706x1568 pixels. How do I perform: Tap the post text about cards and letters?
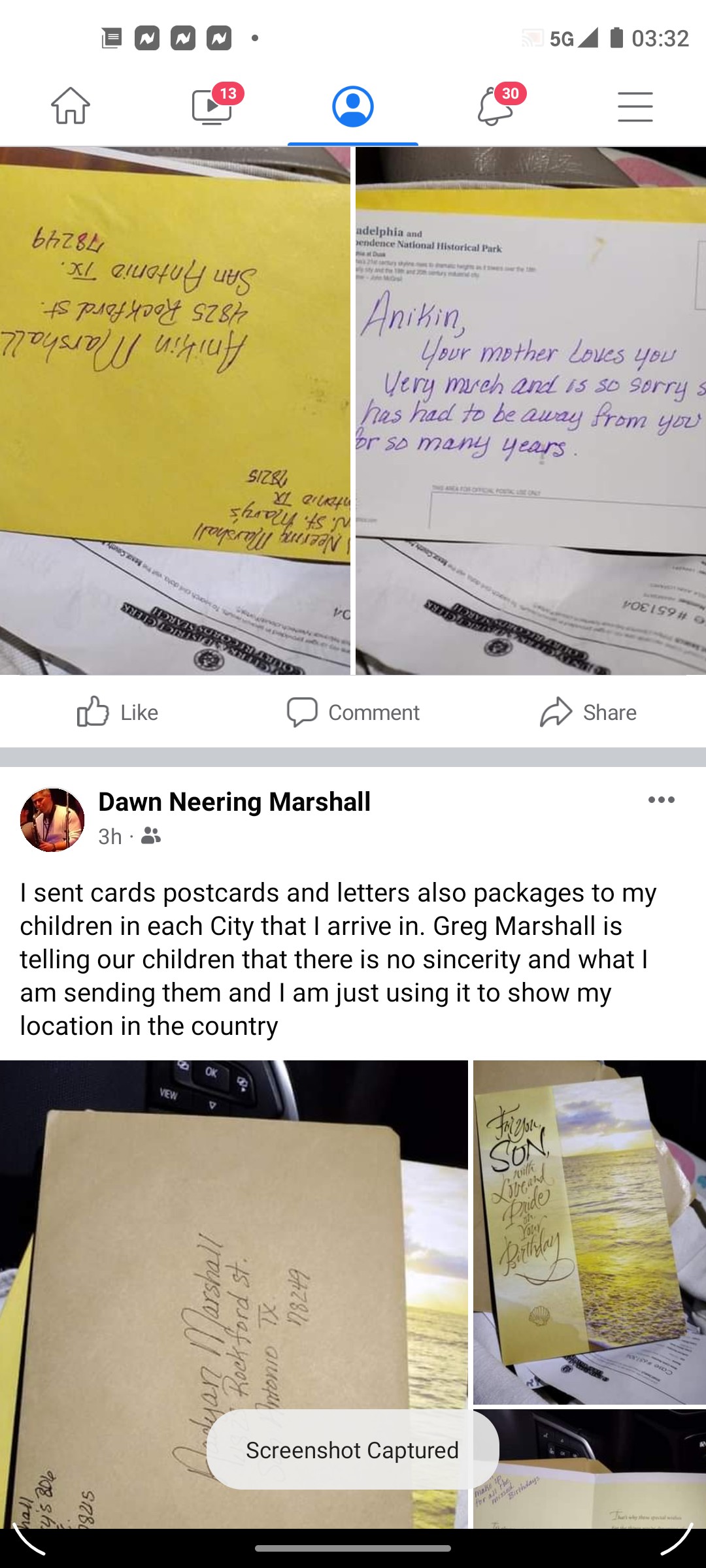pos(339,959)
